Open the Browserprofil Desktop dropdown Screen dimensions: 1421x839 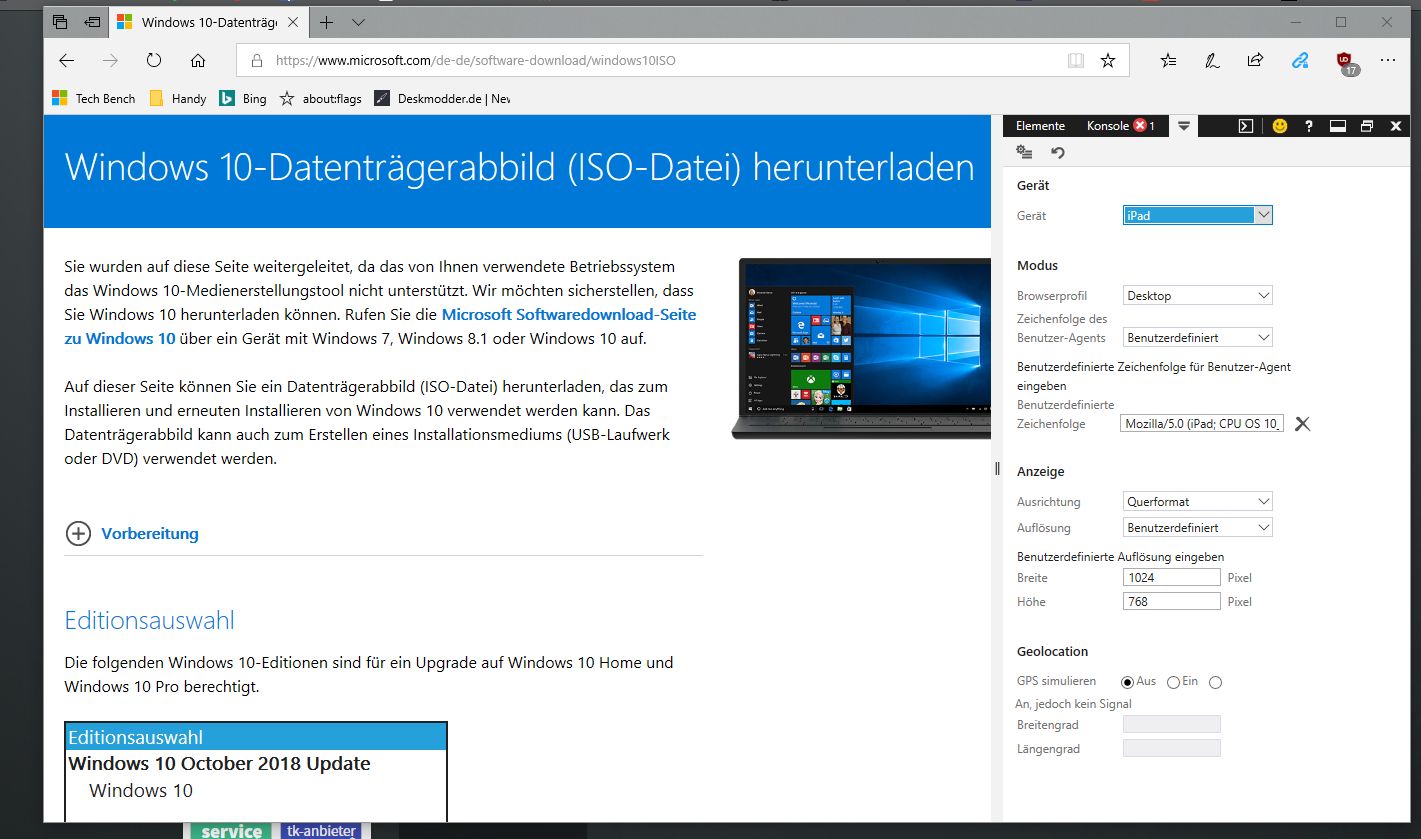(1198, 295)
